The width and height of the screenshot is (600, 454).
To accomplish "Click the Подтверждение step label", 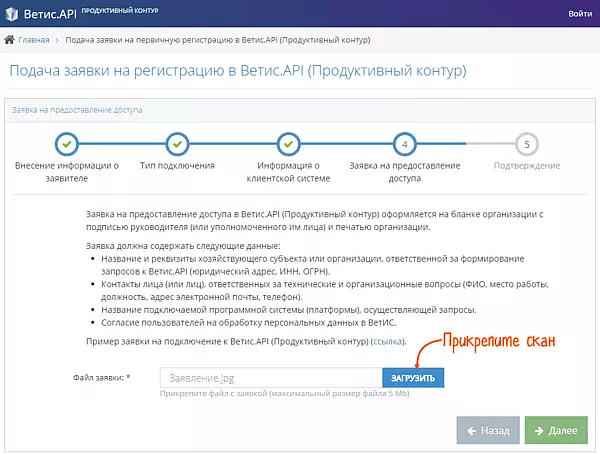I will click(x=526, y=165).
